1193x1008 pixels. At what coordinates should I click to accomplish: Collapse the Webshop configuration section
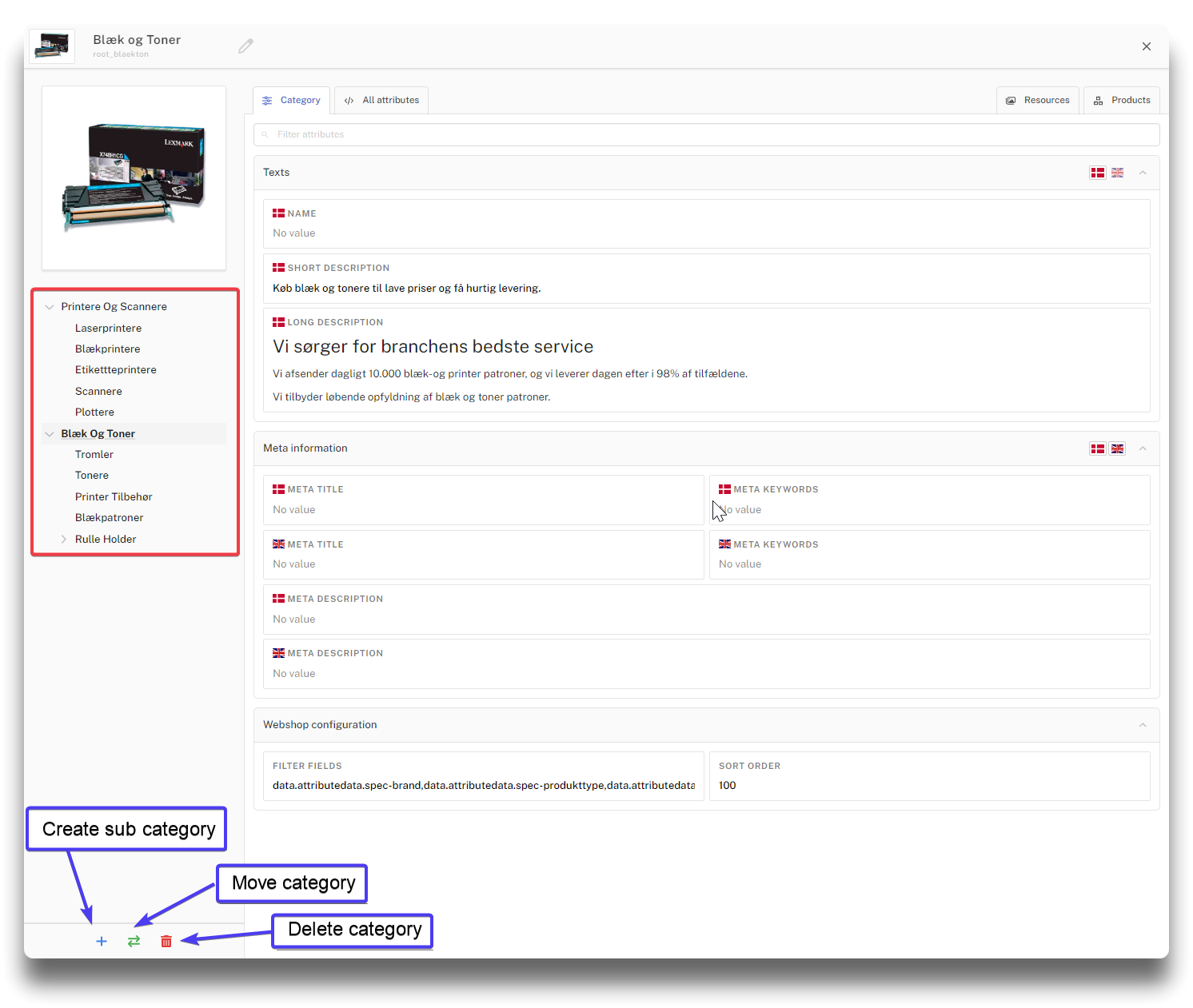(1143, 725)
